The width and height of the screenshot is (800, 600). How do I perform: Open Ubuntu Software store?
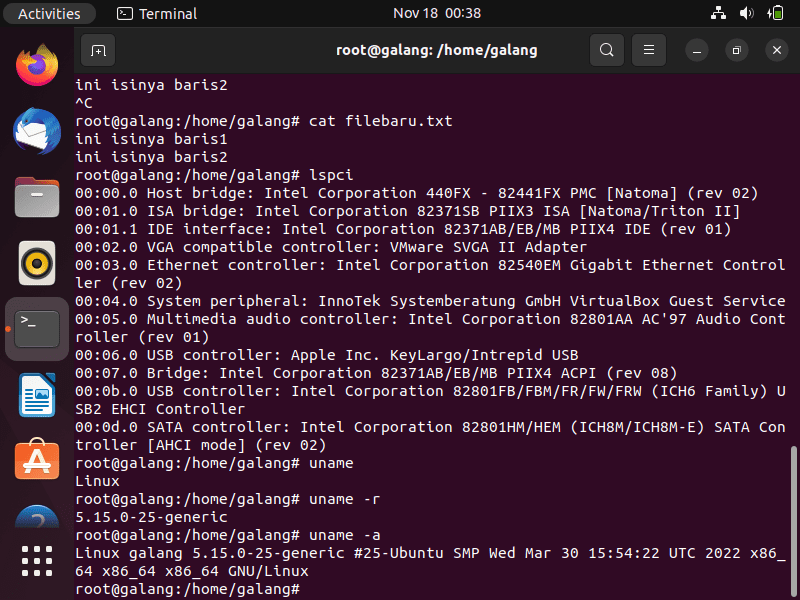point(37,460)
